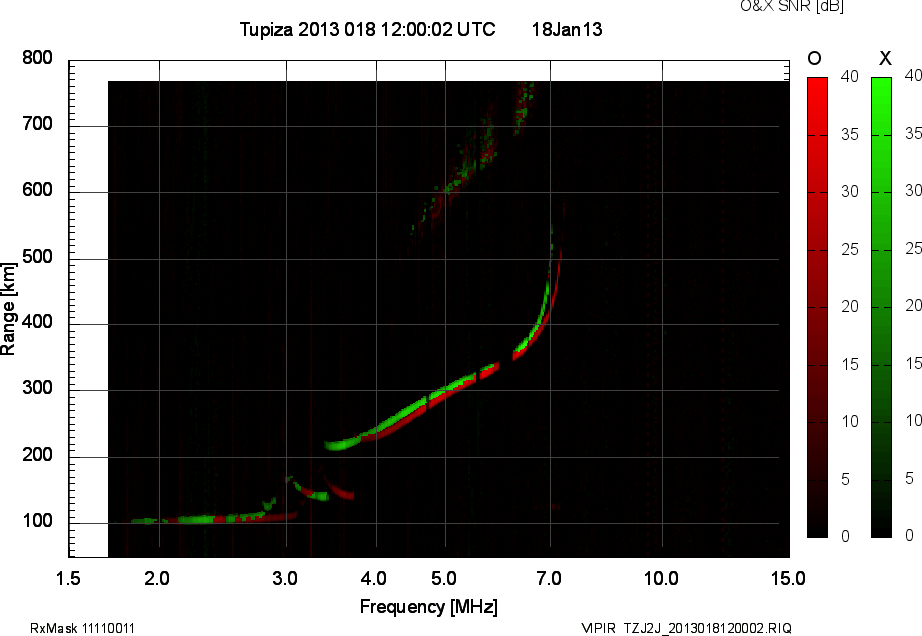This screenshot has height=636, width=922.
Task: Click the E-layer trace near 100 km range
Action: pos(215,518)
